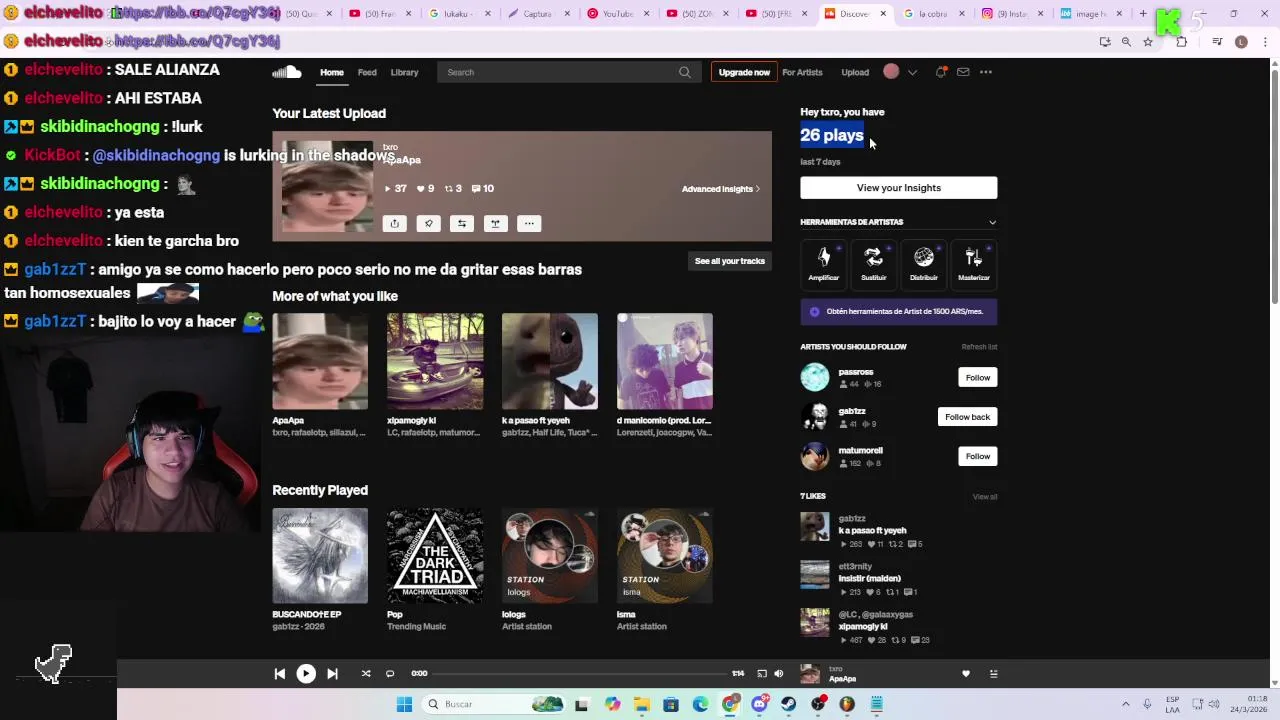Open the Library tab
Viewport: 1280px width, 720px height.
(x=404, y=72)
